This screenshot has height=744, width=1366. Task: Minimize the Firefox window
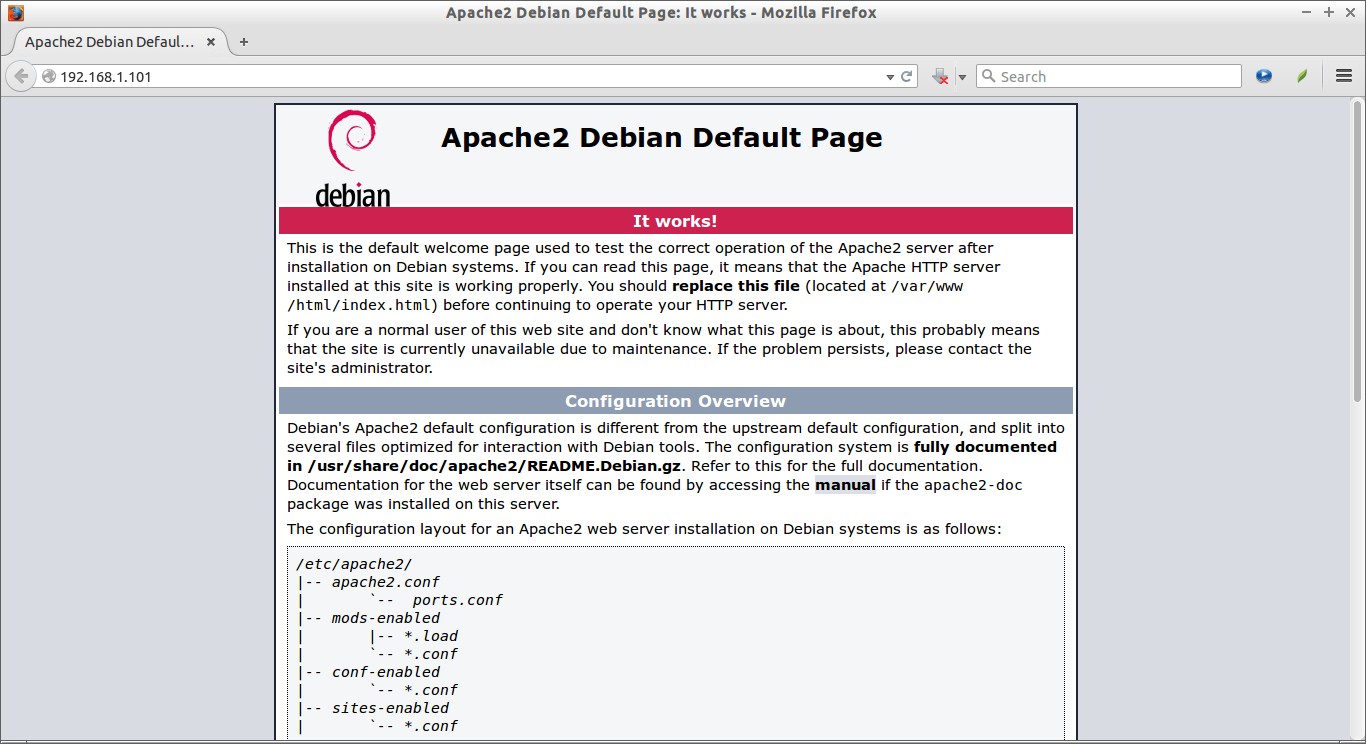click(x=1308, y=12)
